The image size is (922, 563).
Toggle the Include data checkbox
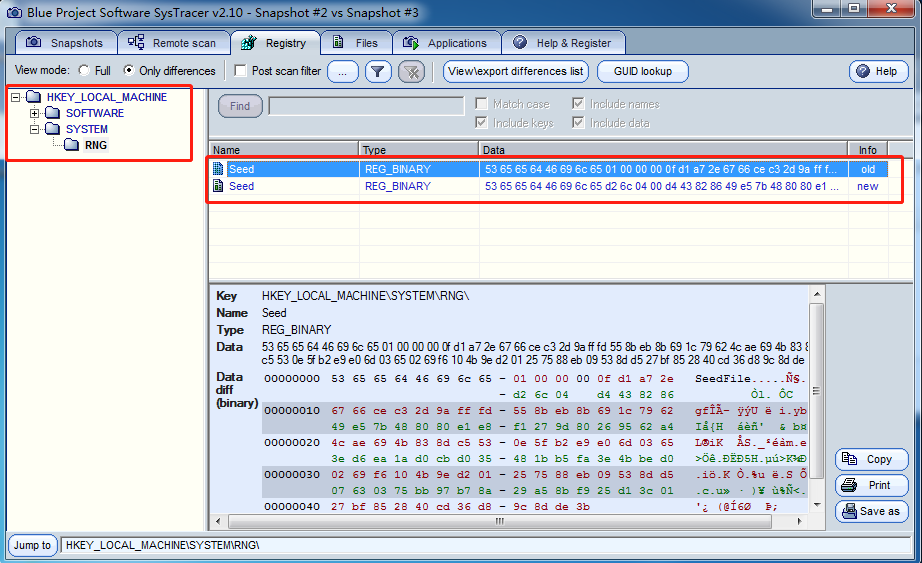pyautogui.click(x=579, y=122)
